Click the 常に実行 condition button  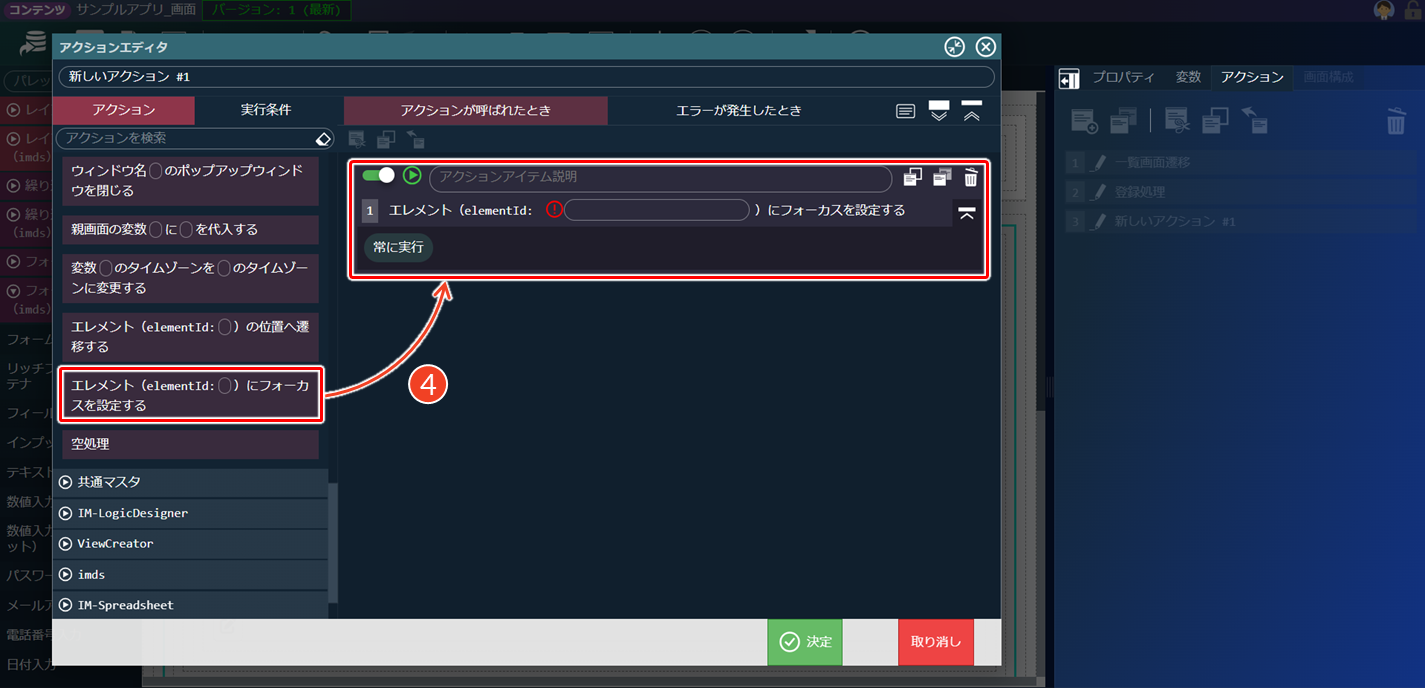(398, 247)
